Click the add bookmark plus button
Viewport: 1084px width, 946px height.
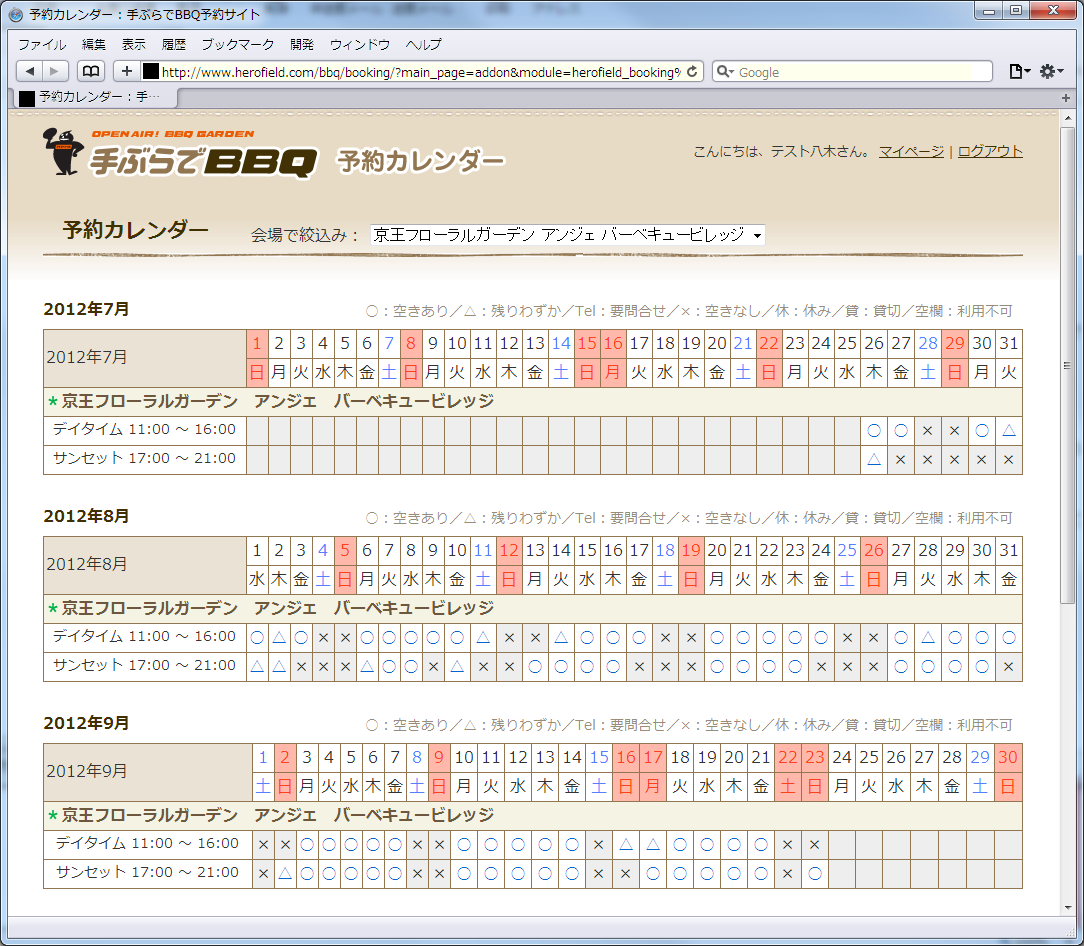tap(126, 71)
